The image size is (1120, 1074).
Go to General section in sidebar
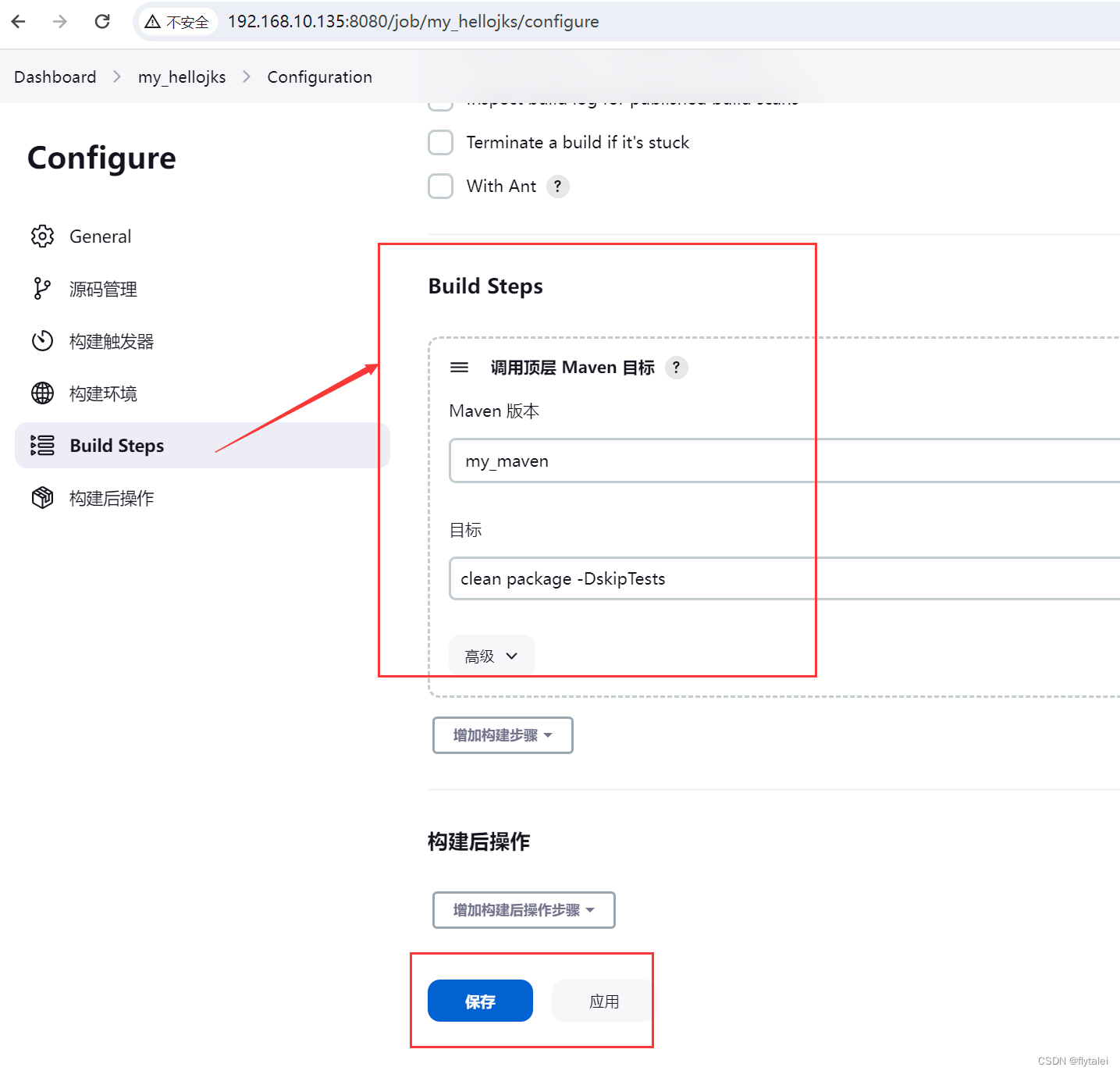[100, 236]
